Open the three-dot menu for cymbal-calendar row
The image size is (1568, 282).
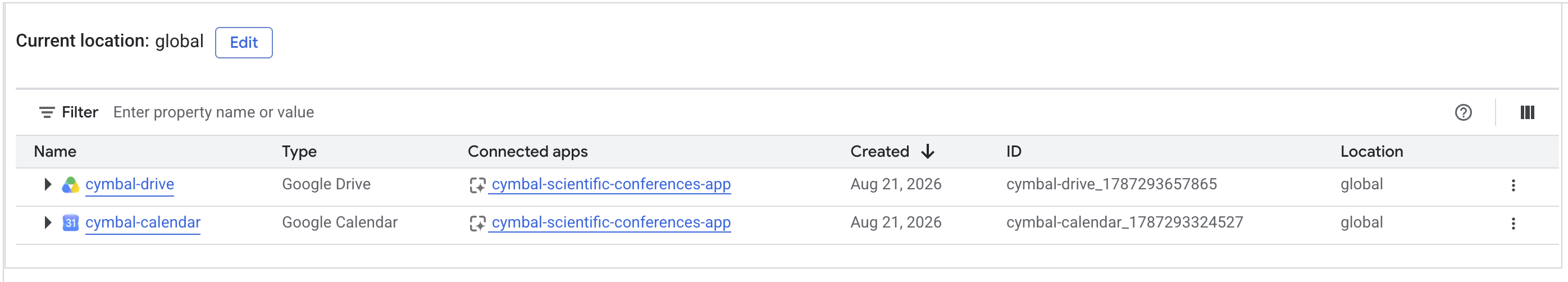[1513, 224]
